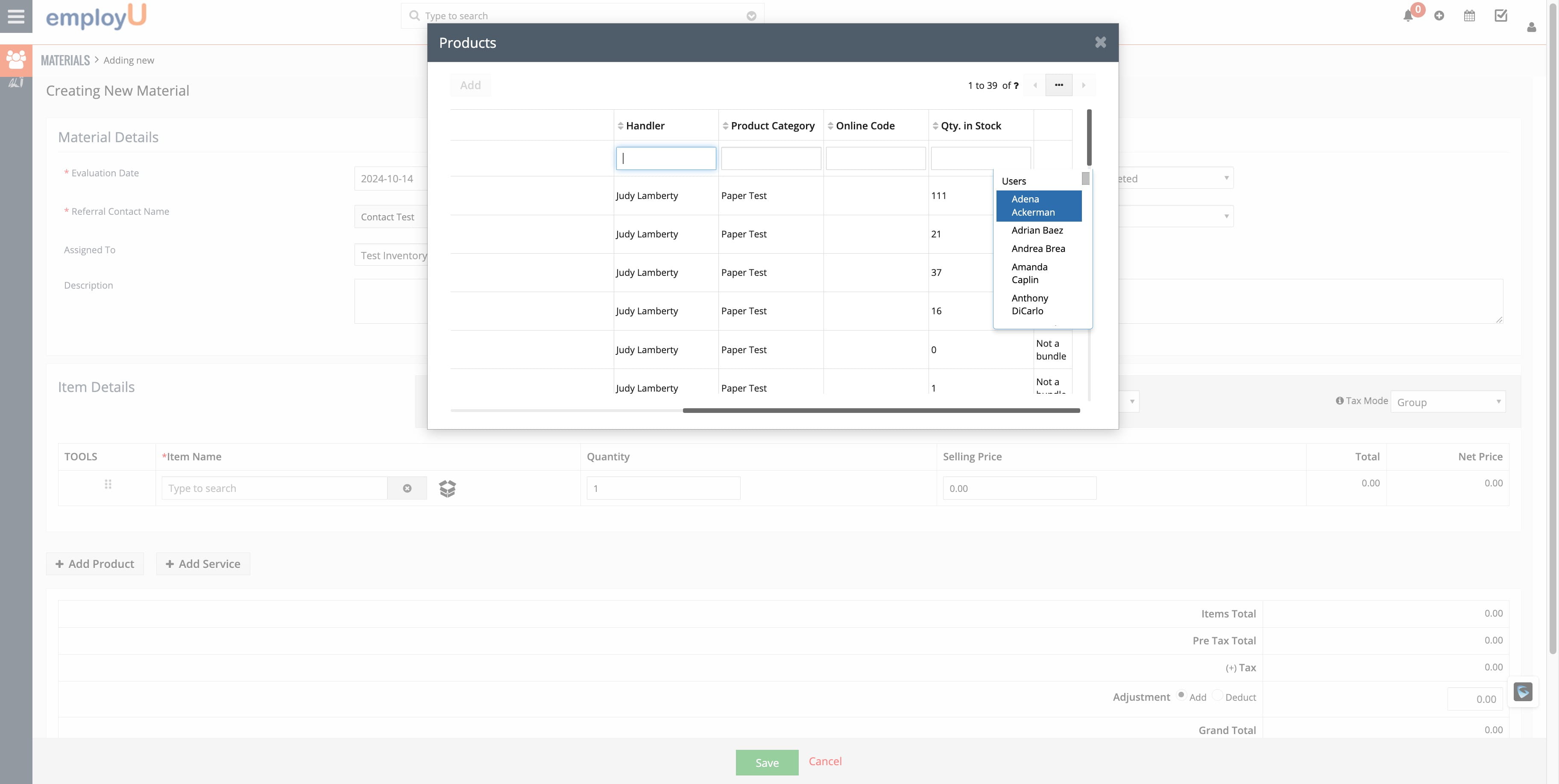Open the calendar icon in header

pos(1469,16)
